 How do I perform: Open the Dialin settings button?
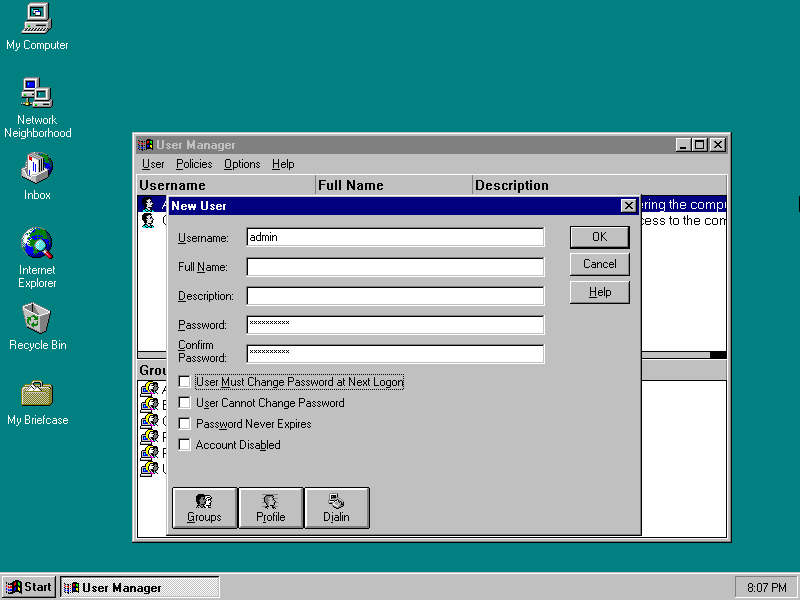[336, 508]
